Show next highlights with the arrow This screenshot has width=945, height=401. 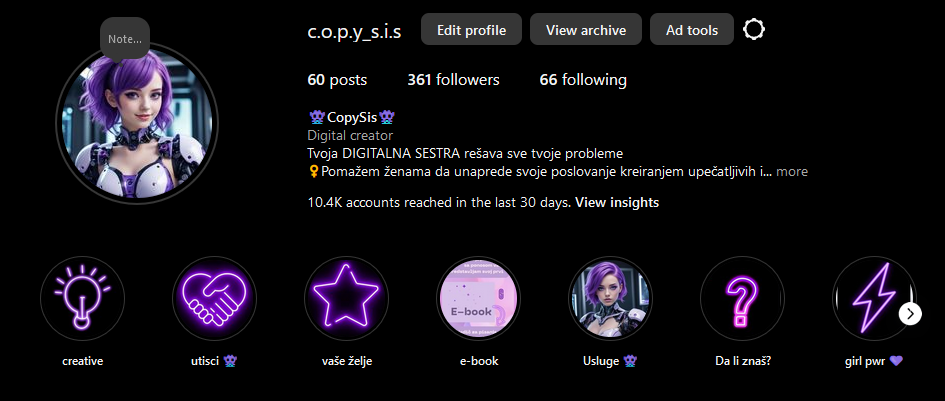pos(911,314)
